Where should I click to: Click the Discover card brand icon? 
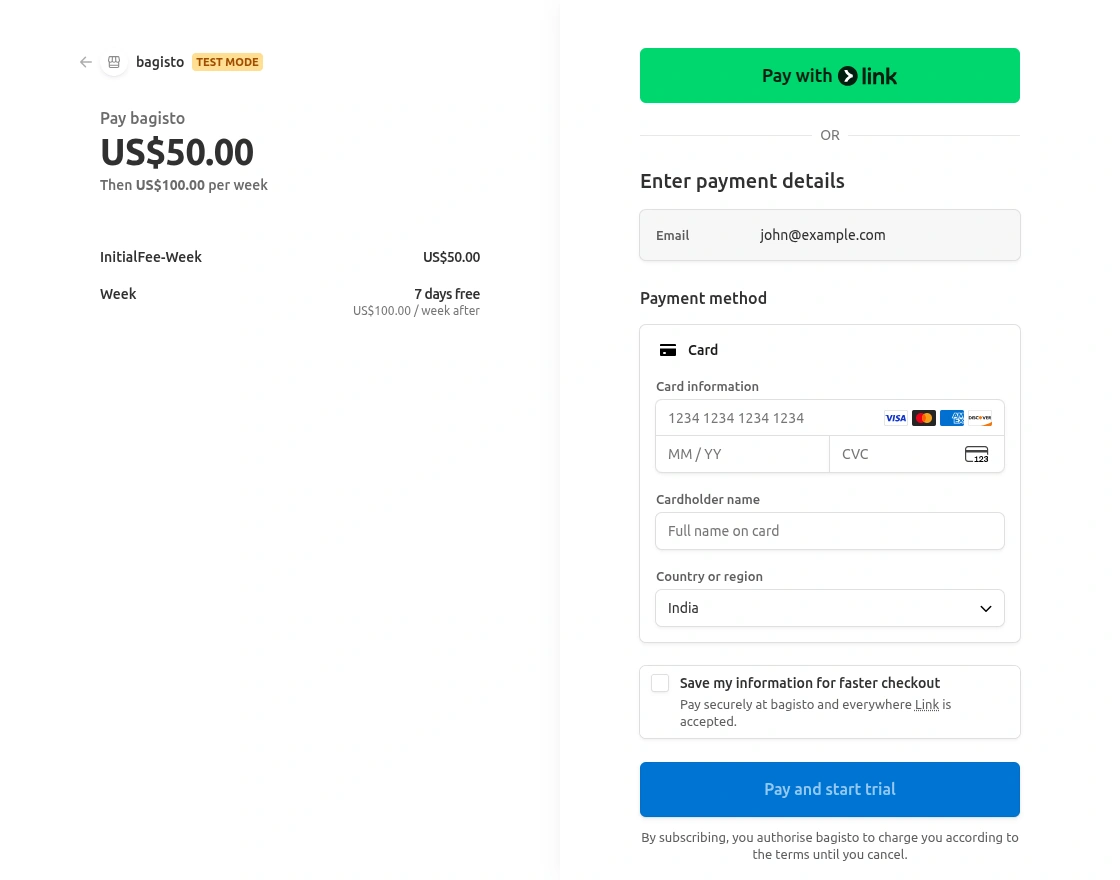pyautogui.click(x=979, y=418)
